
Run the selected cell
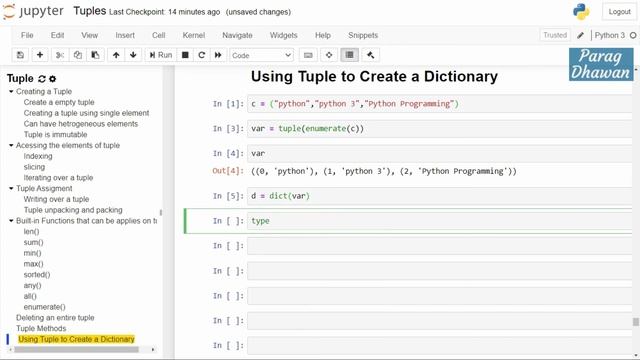(x=161, y=55)
